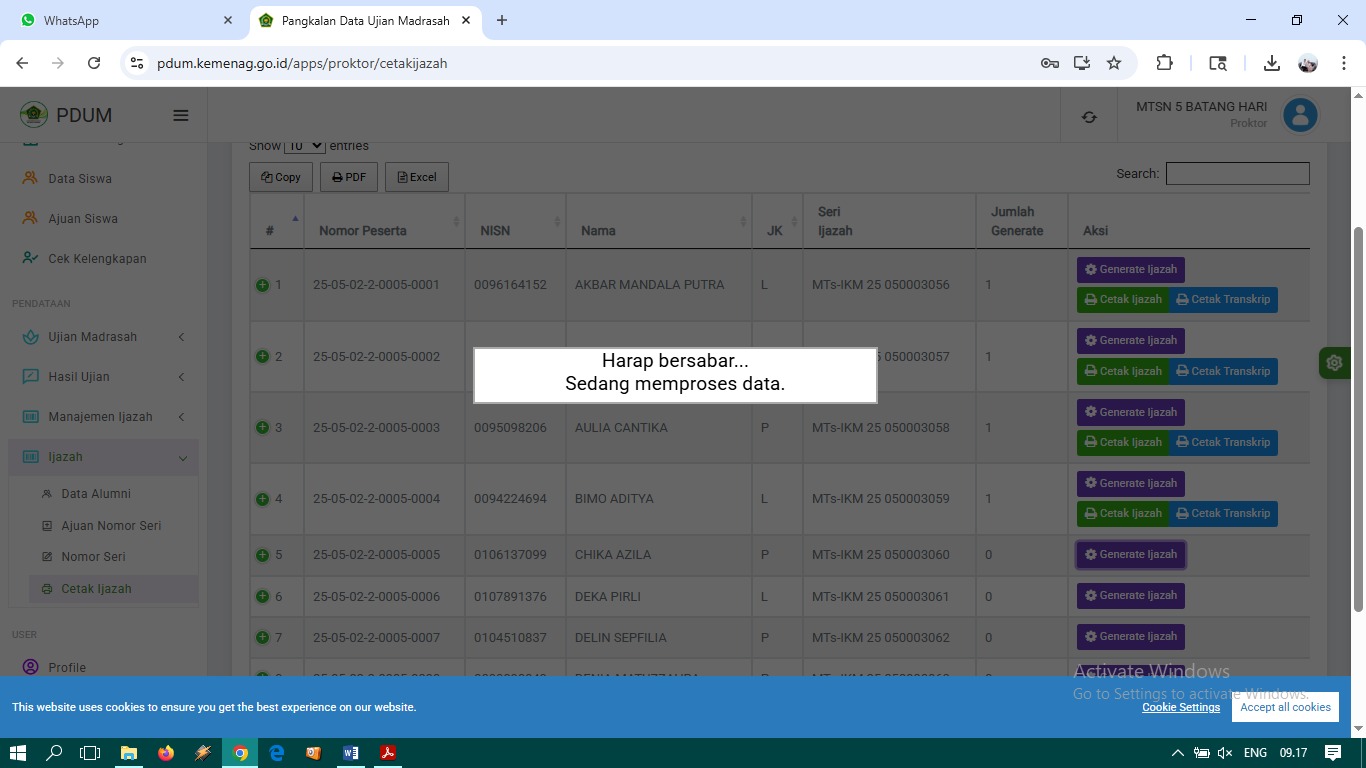Expand row 1 details with green plus
The width and height of the screenshot is (1366, 768).
point(262,285)
